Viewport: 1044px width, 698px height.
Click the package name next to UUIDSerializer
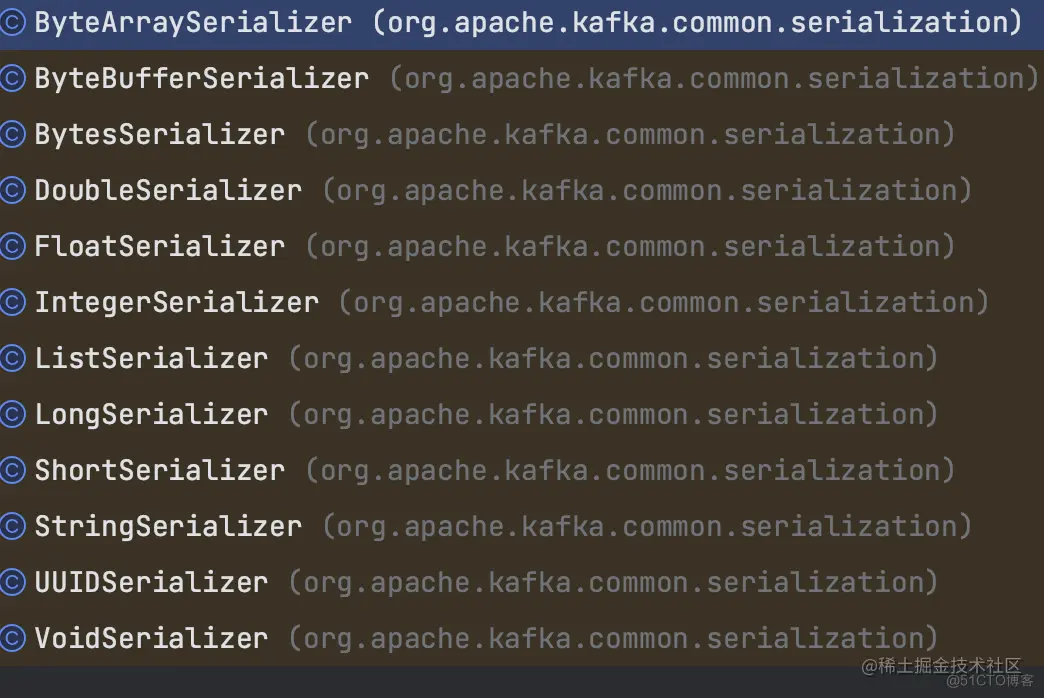pyautogui.click(x=613, y=583)
